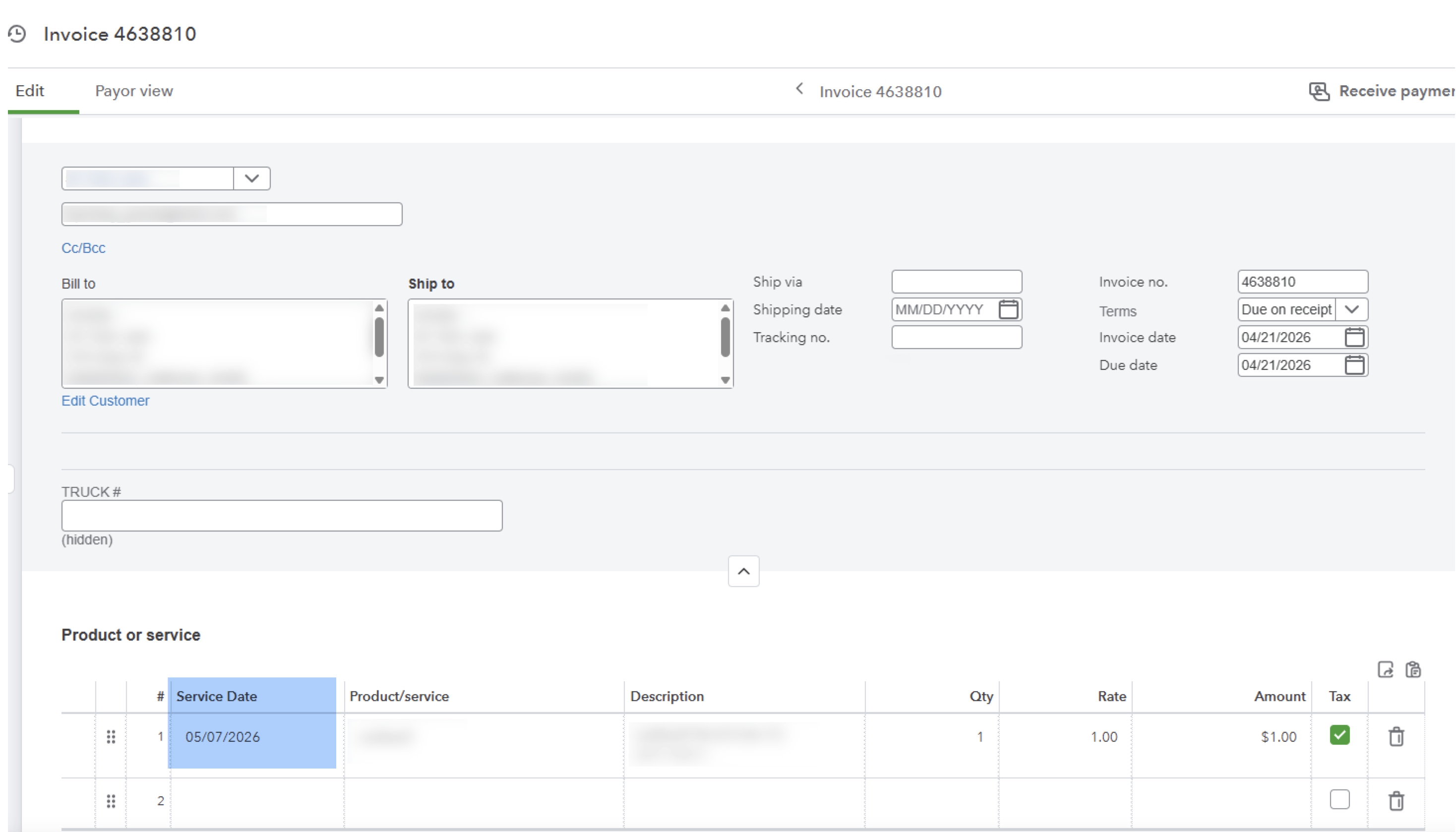Collapse the invoice header section
Viewport: 1456px width, 832px height.
point(743,571)
